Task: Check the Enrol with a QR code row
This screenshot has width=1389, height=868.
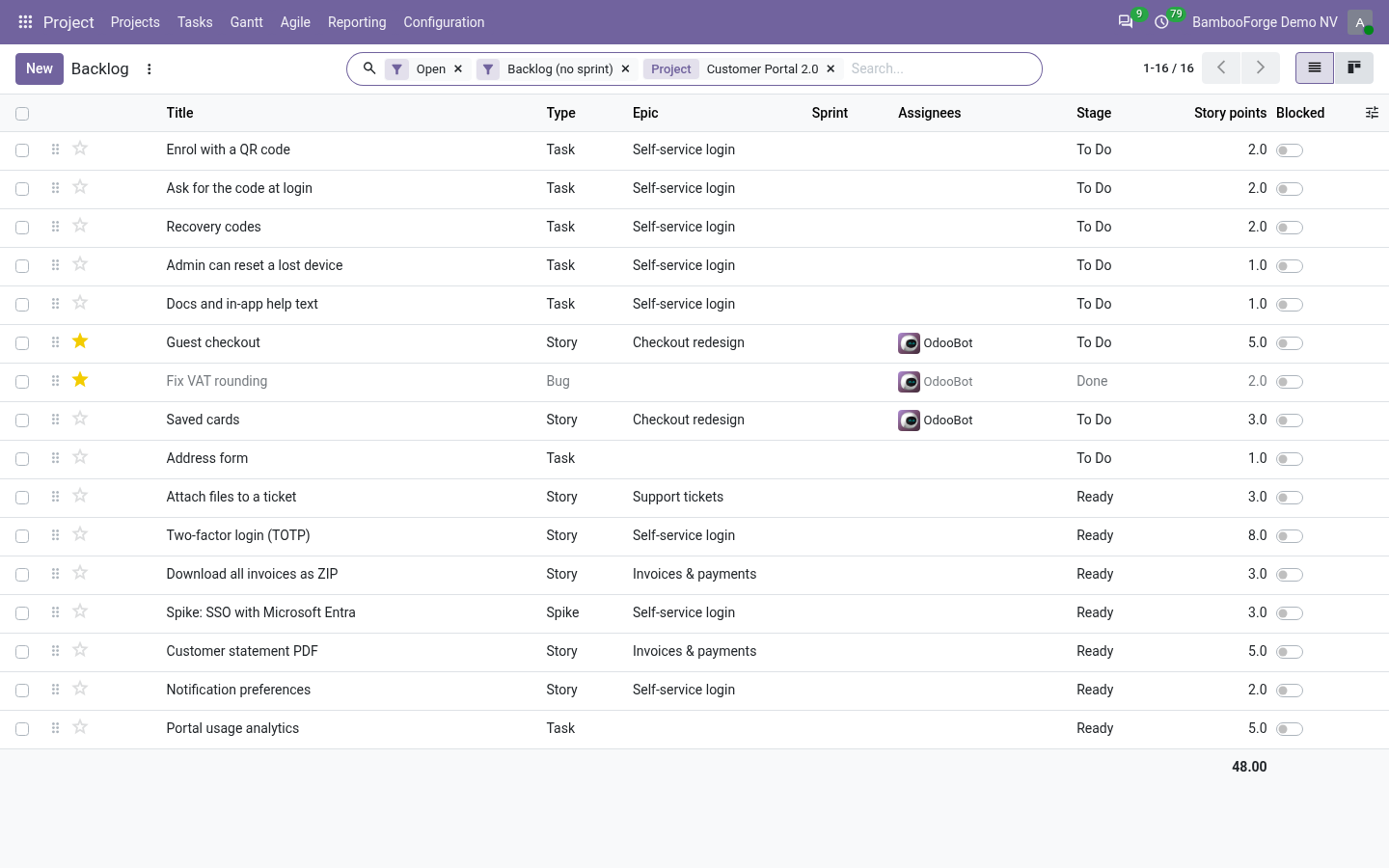Action: (22, 150)
